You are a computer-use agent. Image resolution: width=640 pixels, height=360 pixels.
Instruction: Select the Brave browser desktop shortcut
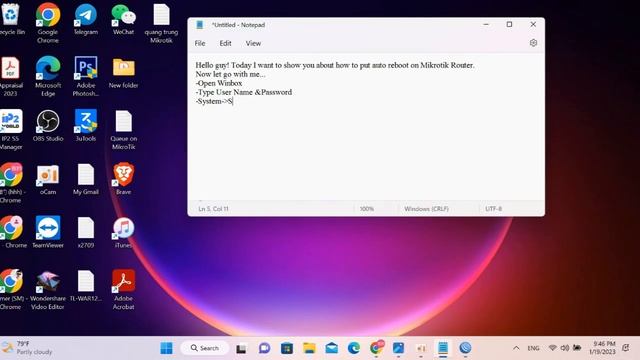[x=123, y=179]
